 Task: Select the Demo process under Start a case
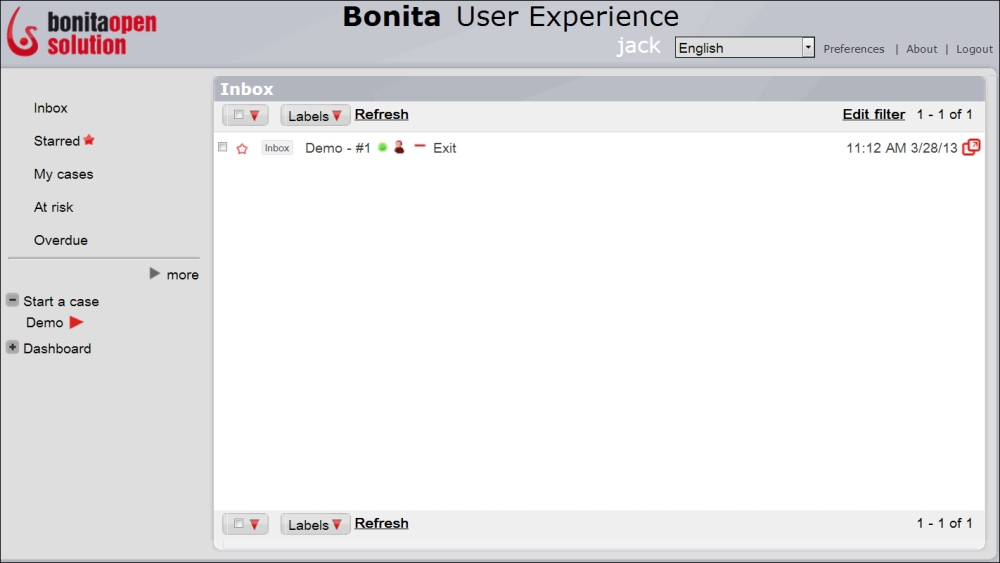pos(44,323)
